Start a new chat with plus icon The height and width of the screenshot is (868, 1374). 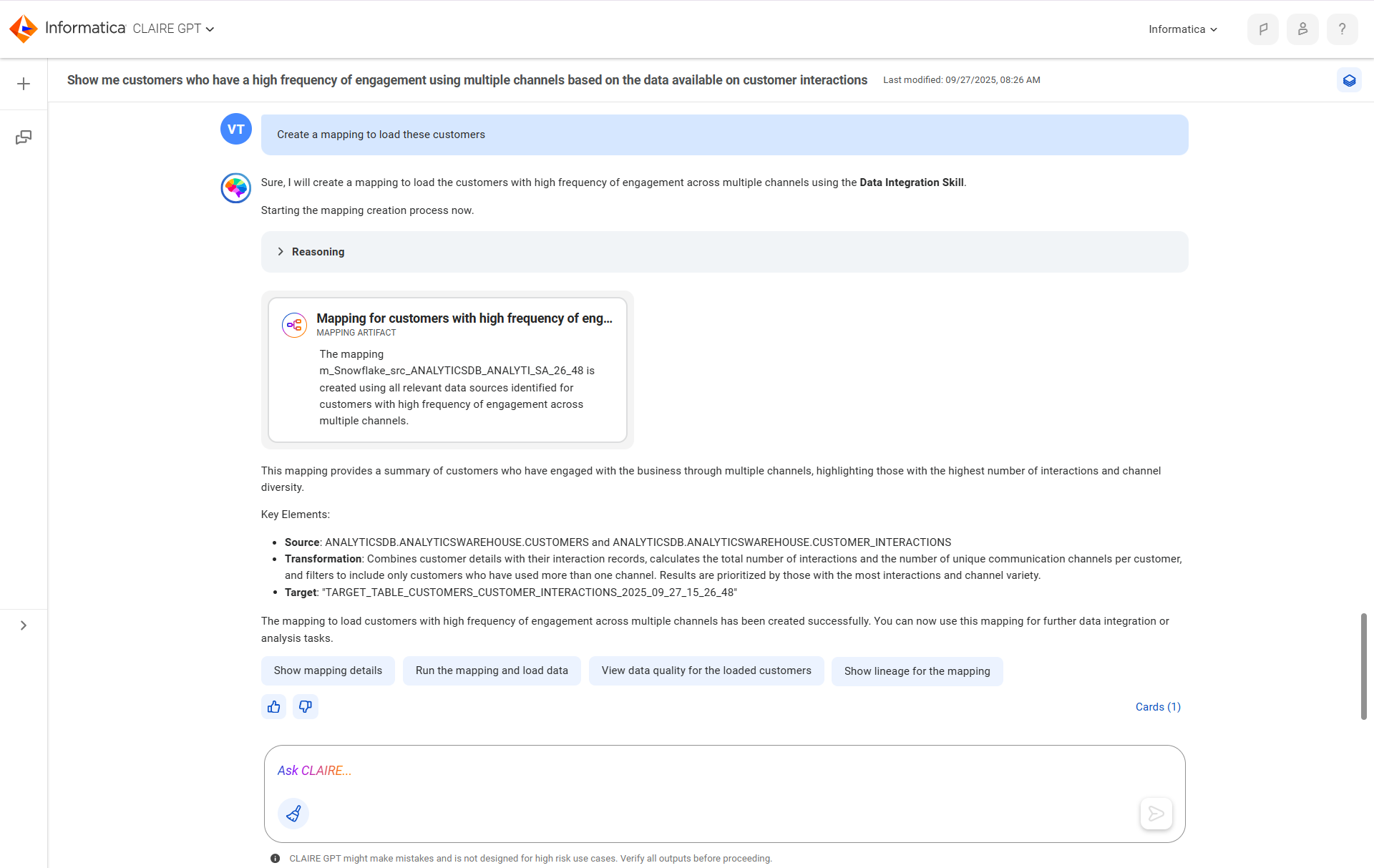[x=24, y=84]
